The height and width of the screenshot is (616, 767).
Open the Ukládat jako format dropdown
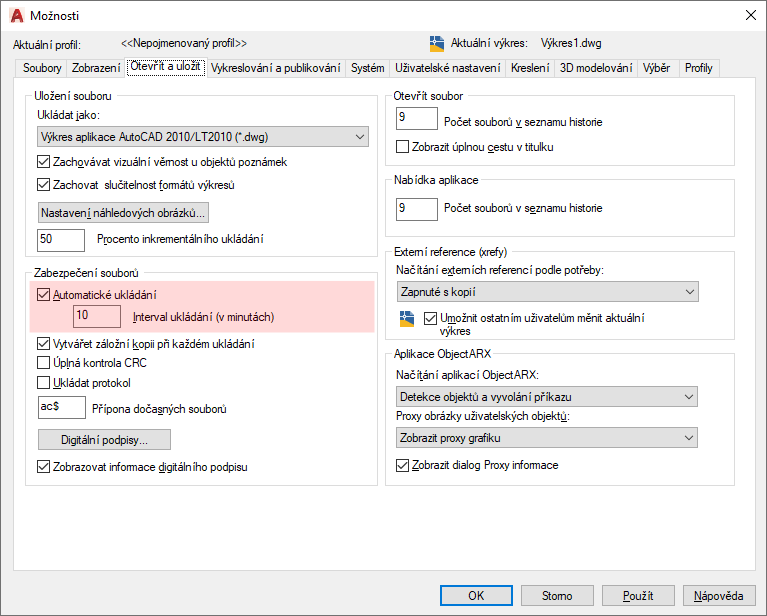click(203, 137)
